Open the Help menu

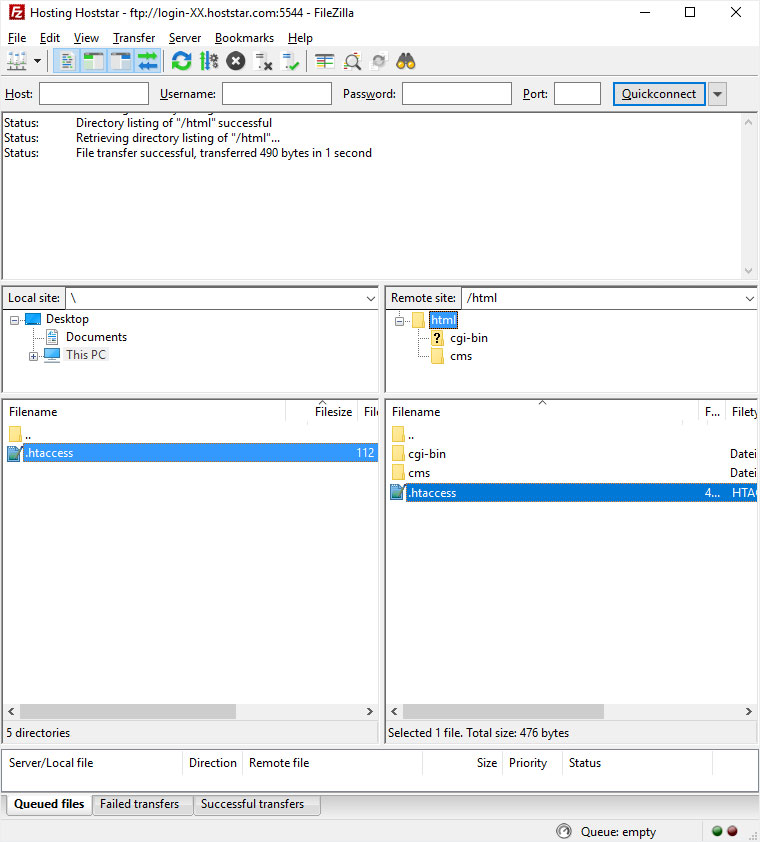coord(300,38)
